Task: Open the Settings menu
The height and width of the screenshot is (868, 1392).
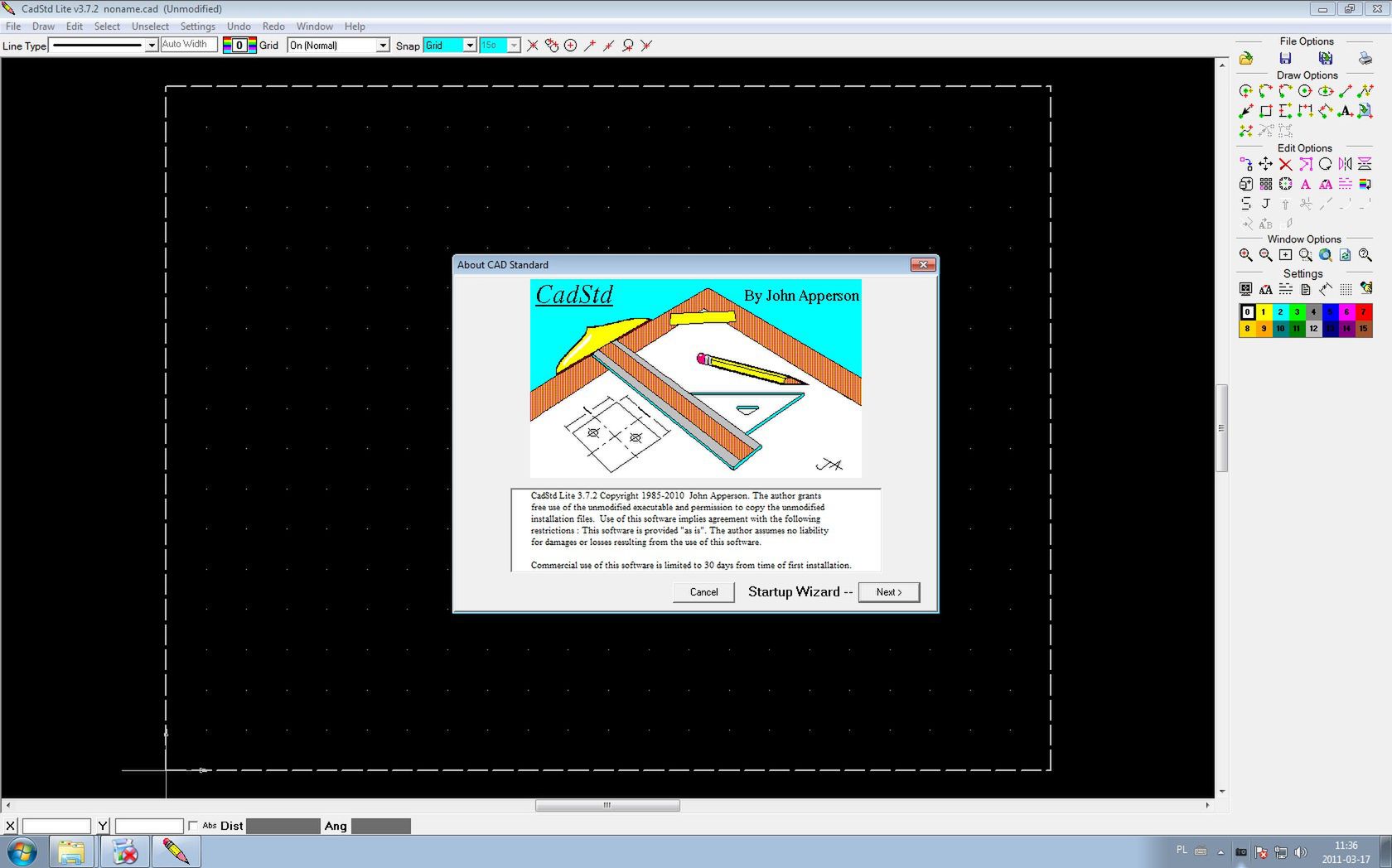Action: pyautogui.click(x=198, y=27)
